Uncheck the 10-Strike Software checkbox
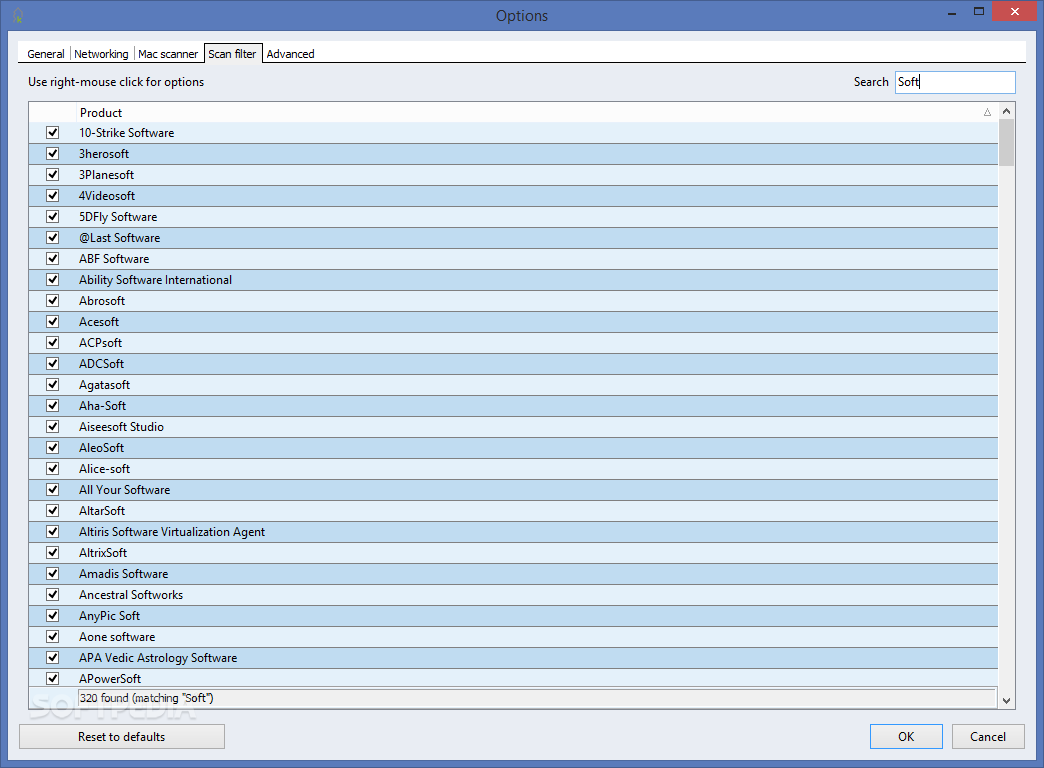Viewport: 1044px width, 768px height. pyautogui.click(x=53, y=133)
